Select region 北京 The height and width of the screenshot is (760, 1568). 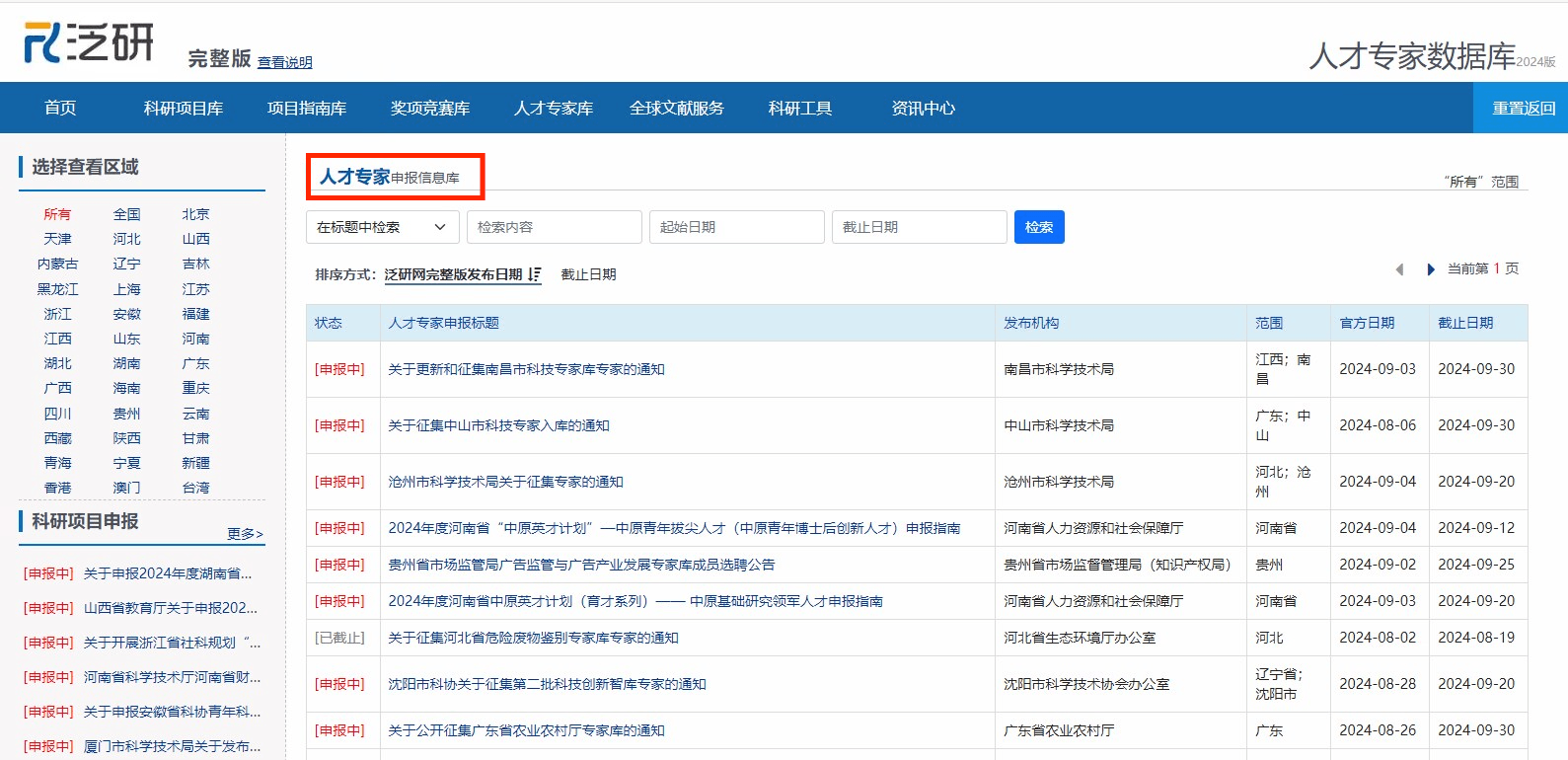195,214
